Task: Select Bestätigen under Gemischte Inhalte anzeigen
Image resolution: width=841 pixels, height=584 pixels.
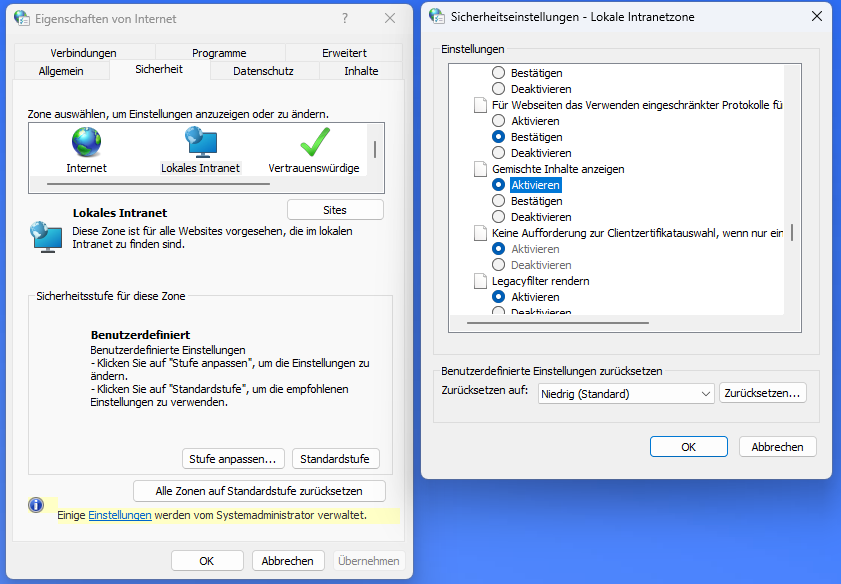Action: [499, 201]
